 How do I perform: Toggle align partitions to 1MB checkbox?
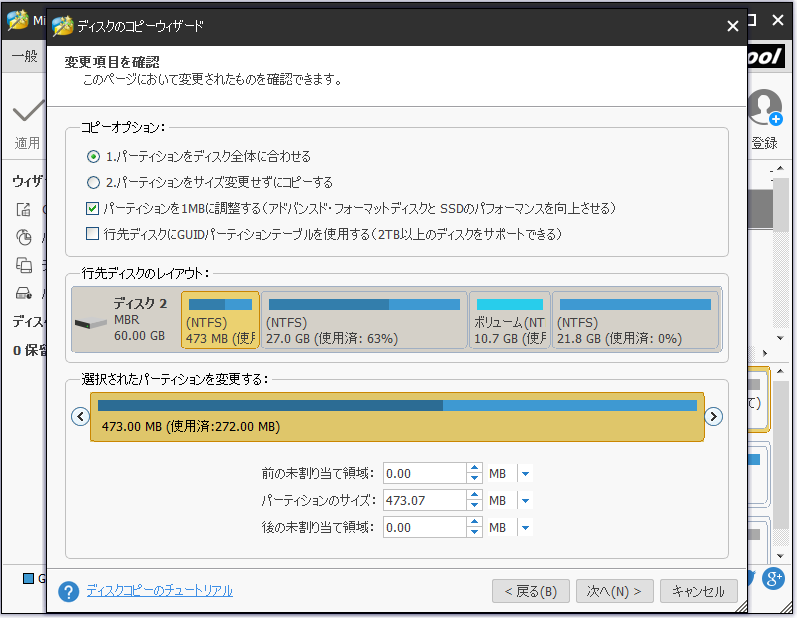pos(93,208)
